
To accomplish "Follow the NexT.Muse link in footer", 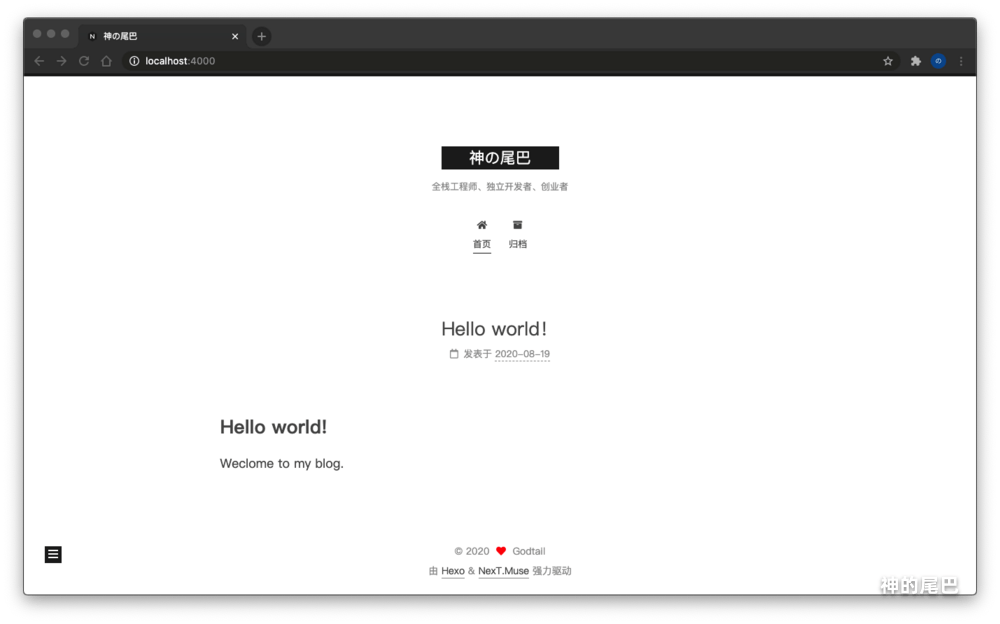I will (x=503, y=571).
